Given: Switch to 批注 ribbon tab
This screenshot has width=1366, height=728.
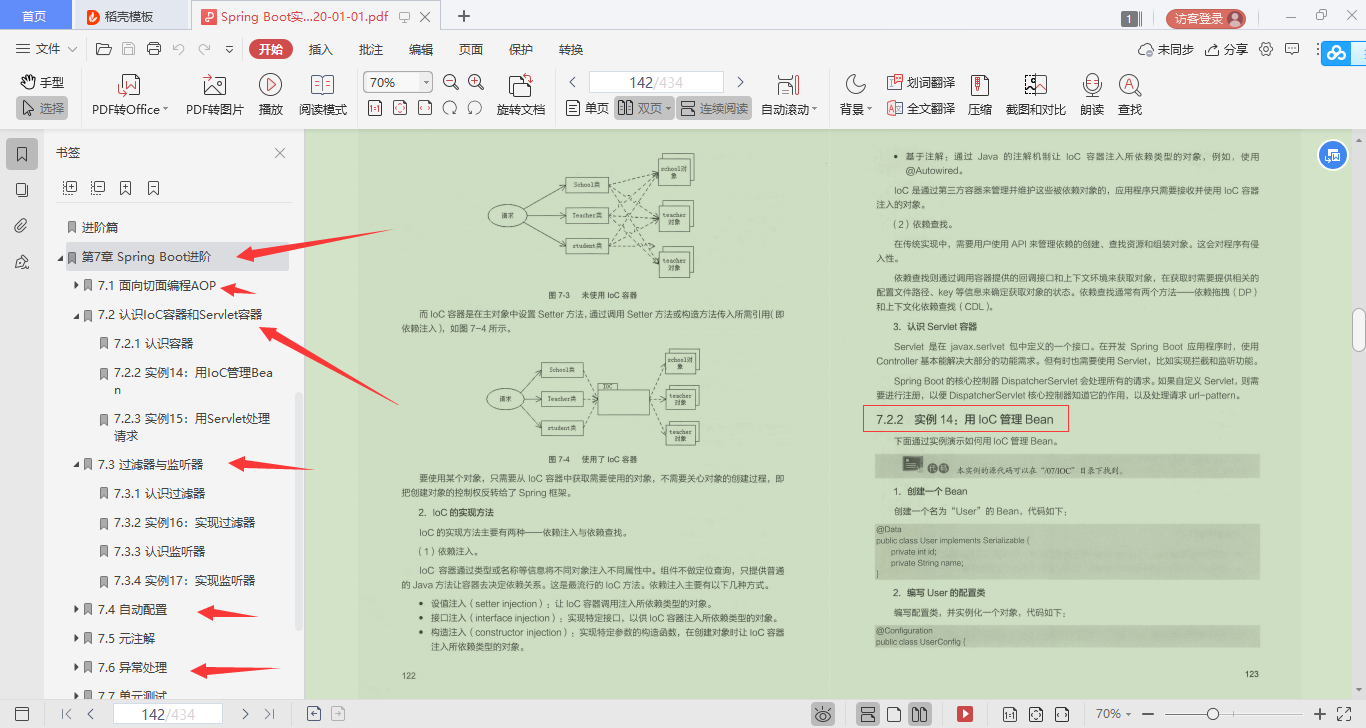Looking at the screenshot, I should click(x=371, y=49).
